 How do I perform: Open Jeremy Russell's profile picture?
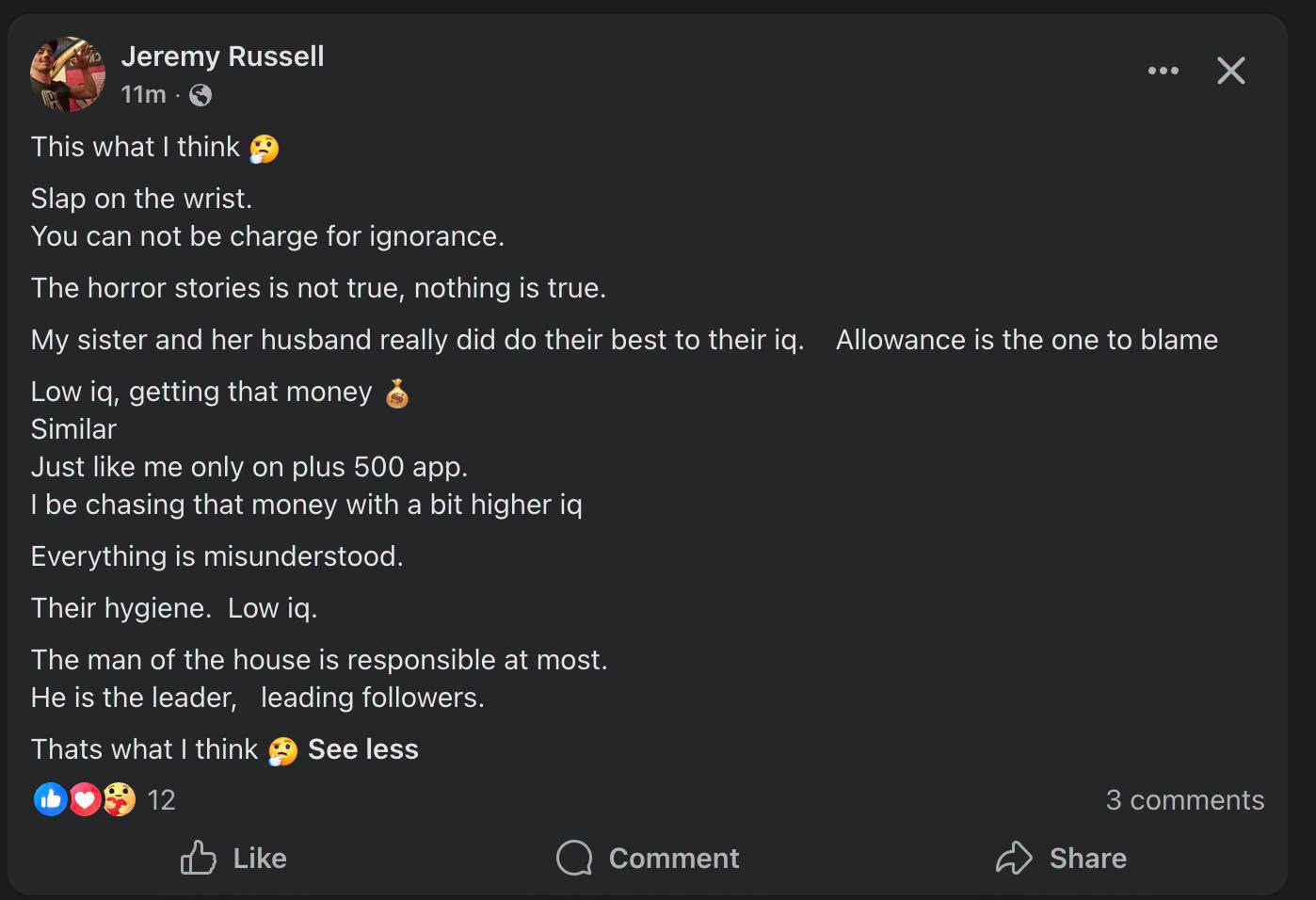coord(67,74)
